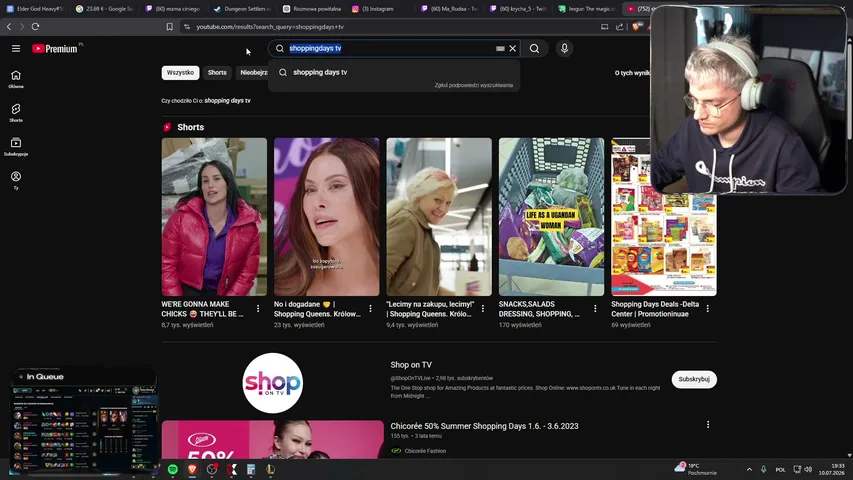The width and height of the screenshot is (853, 480).
Task: Switch to the Rozmowa powitalna tab
Action: (312, 9)
